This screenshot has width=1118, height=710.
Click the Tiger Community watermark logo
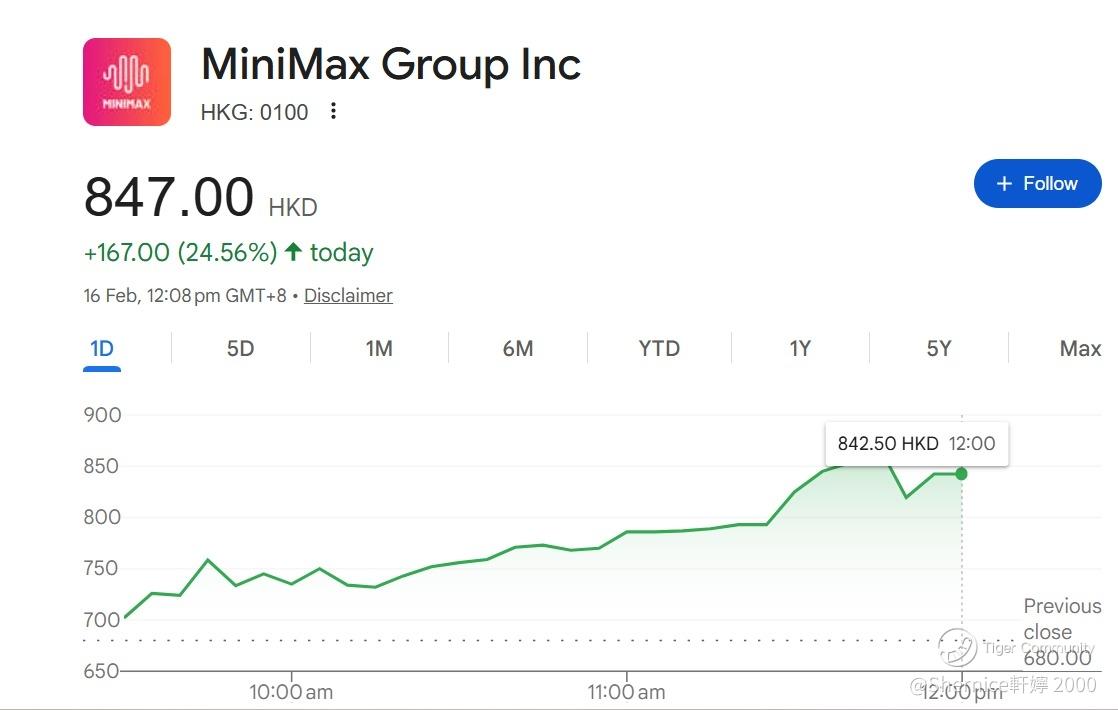pyautogui.click(x=958, y=647)
